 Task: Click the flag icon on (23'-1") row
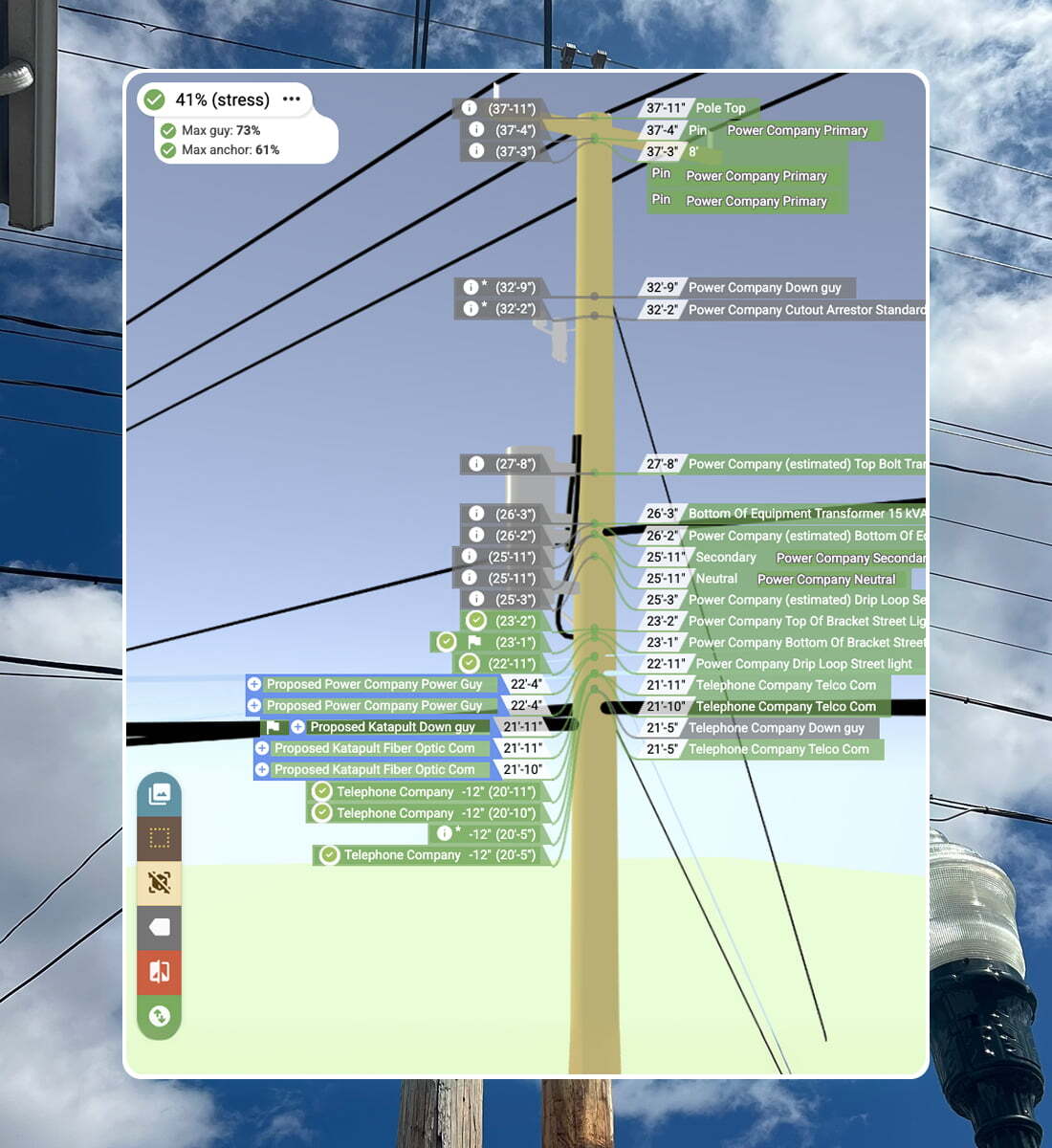pos(474,642)
